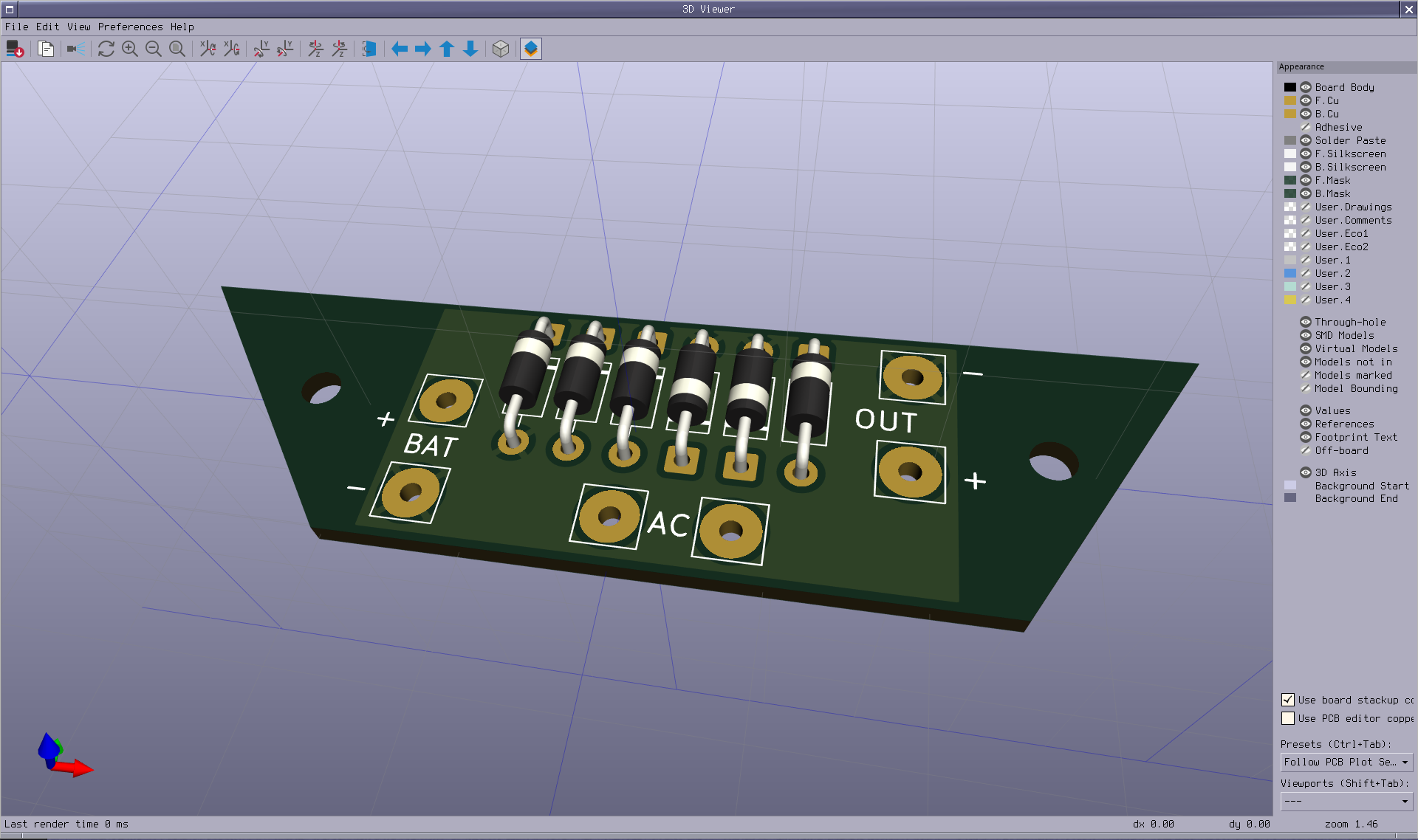Viewport: 1418px width, 840px height.
Task: Enable Use PCB editor copper checkbox
Action: point(1288,718)
